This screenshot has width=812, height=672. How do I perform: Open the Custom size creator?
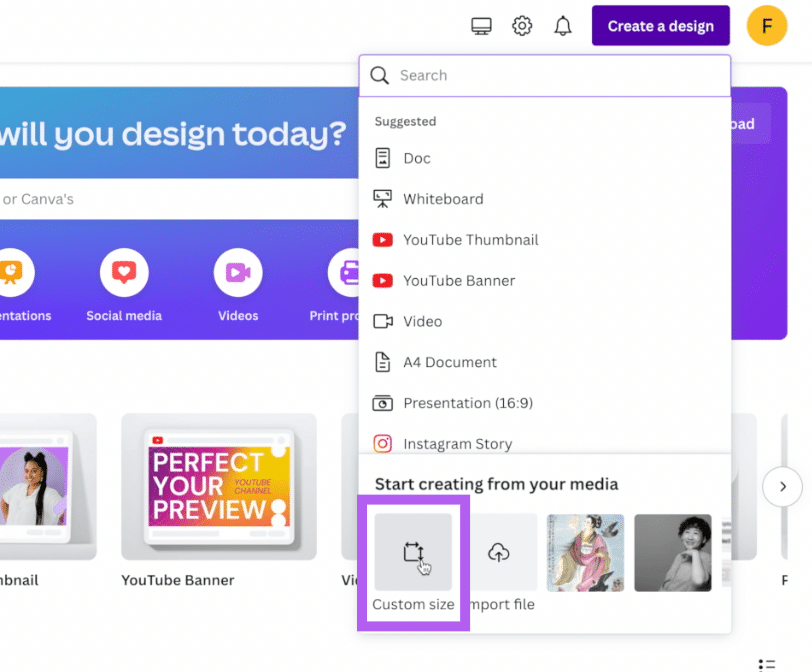point(413,552)
